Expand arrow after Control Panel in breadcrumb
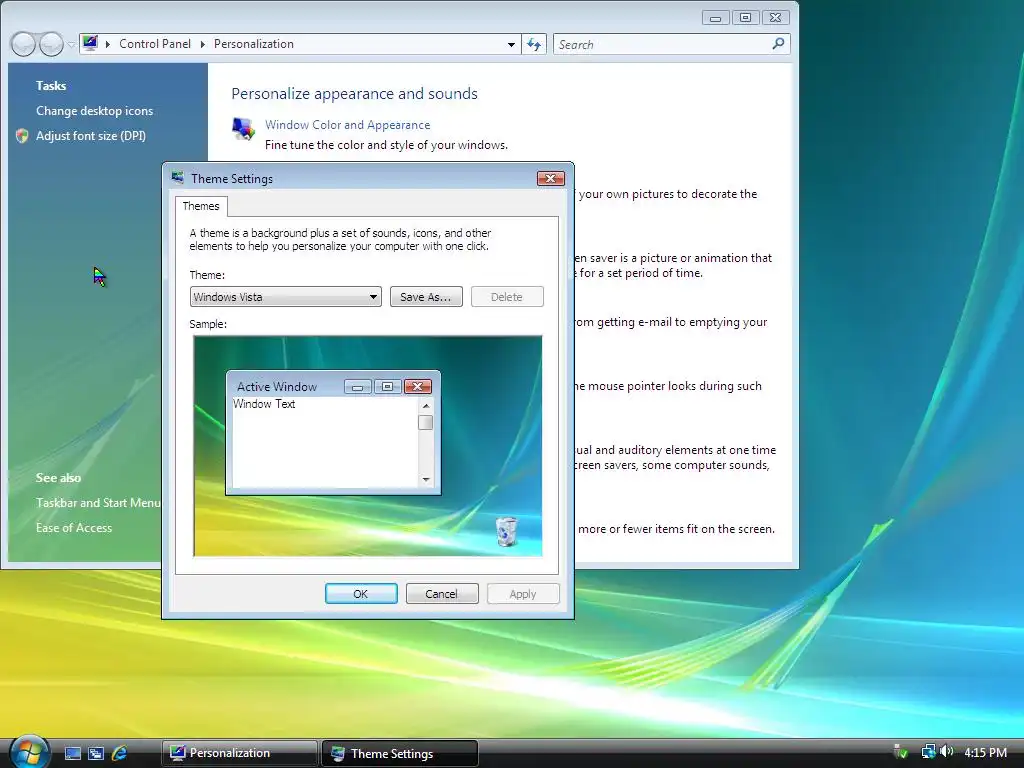 pyautogui.click(x=202, y=44)
